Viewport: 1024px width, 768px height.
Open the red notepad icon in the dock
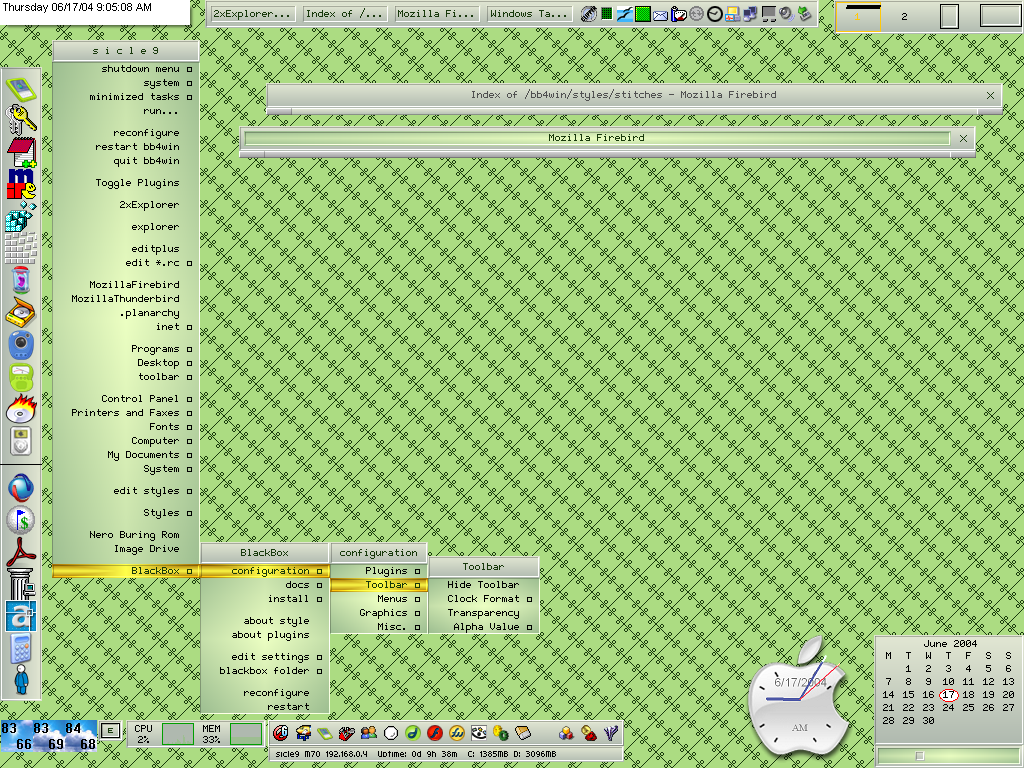tap(21, 152)
